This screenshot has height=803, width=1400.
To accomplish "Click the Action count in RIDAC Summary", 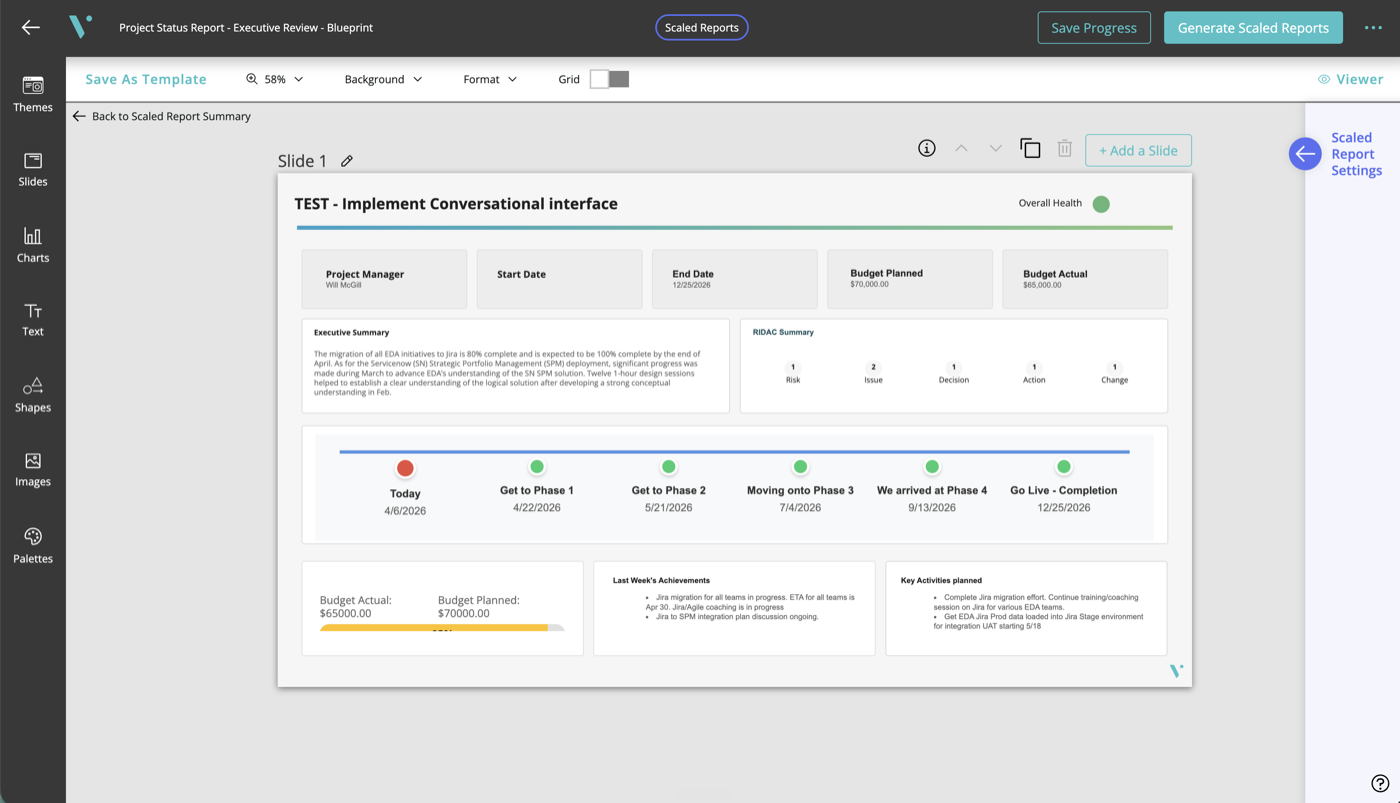I will (1034, 367).
